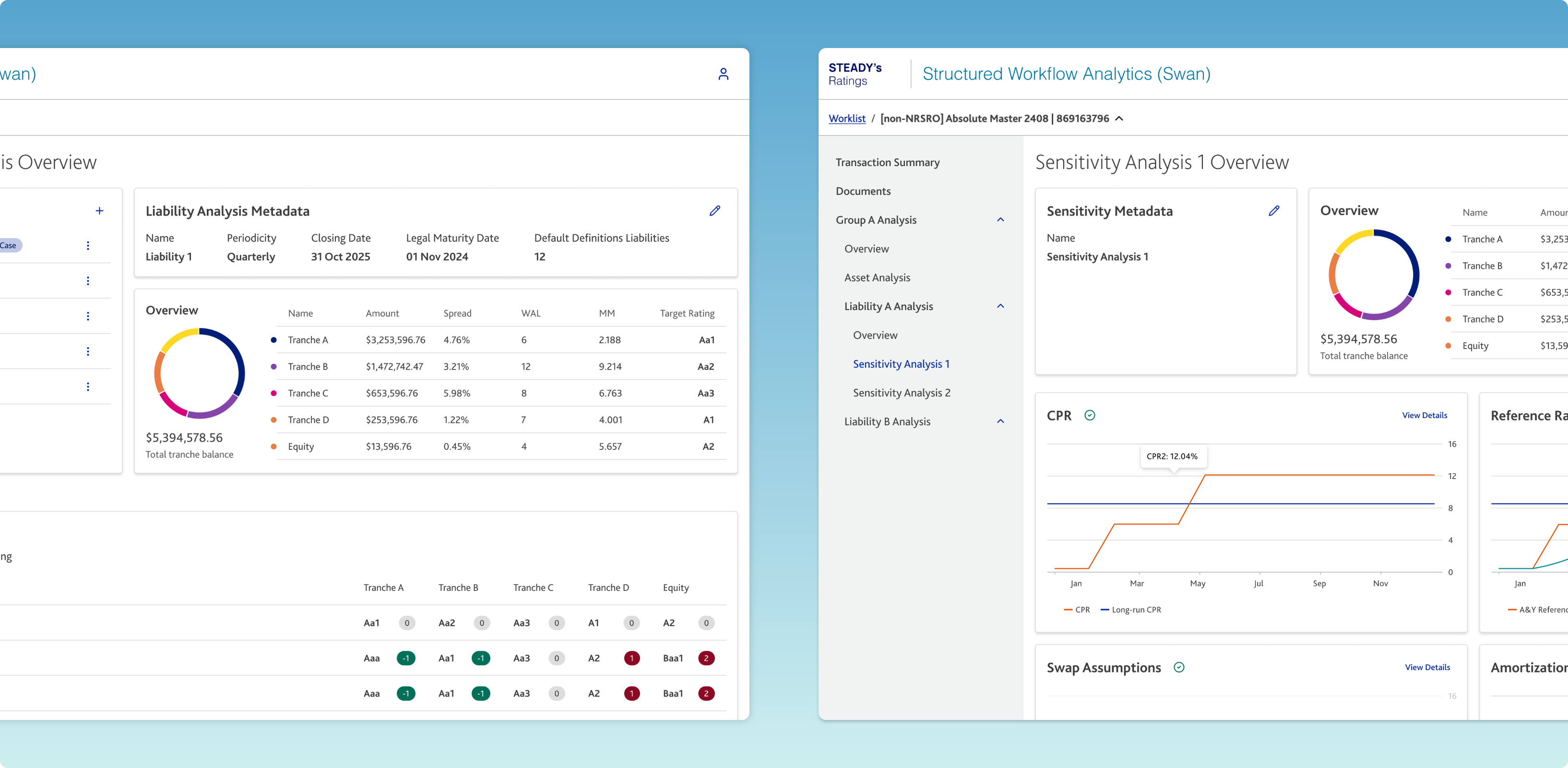Viewport: 1568px width, 768px height.
Task: Click Tranche D 0 badge in first ratings row
Action: coord(631,623)
